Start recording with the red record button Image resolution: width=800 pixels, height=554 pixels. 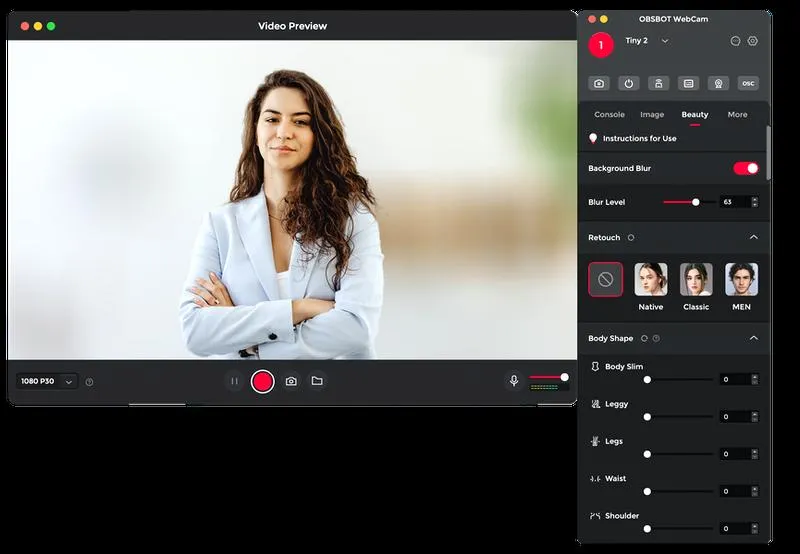(263, 382)
